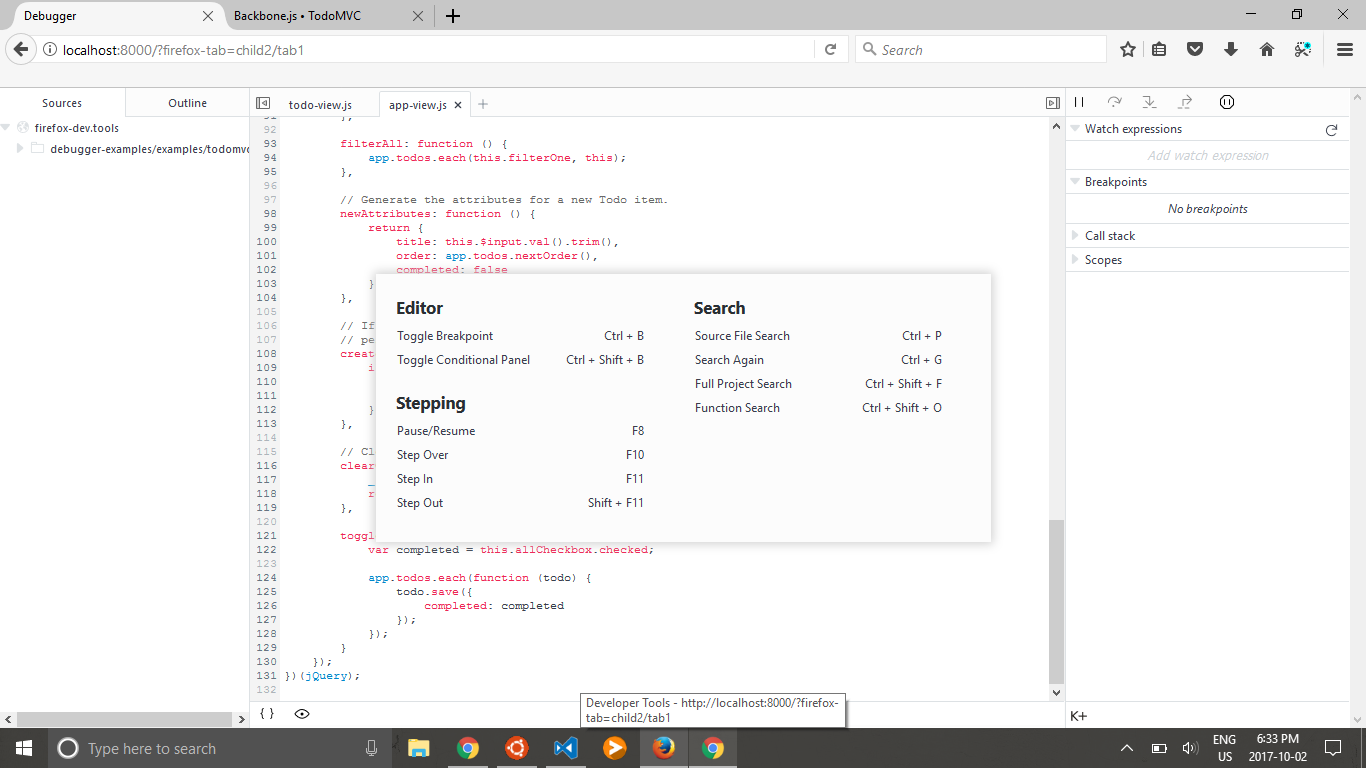Toggle the blackbox source eye icon
The height and width of the screenshot is (768, 1366).
pyautogui.click(x=302, y=714)
